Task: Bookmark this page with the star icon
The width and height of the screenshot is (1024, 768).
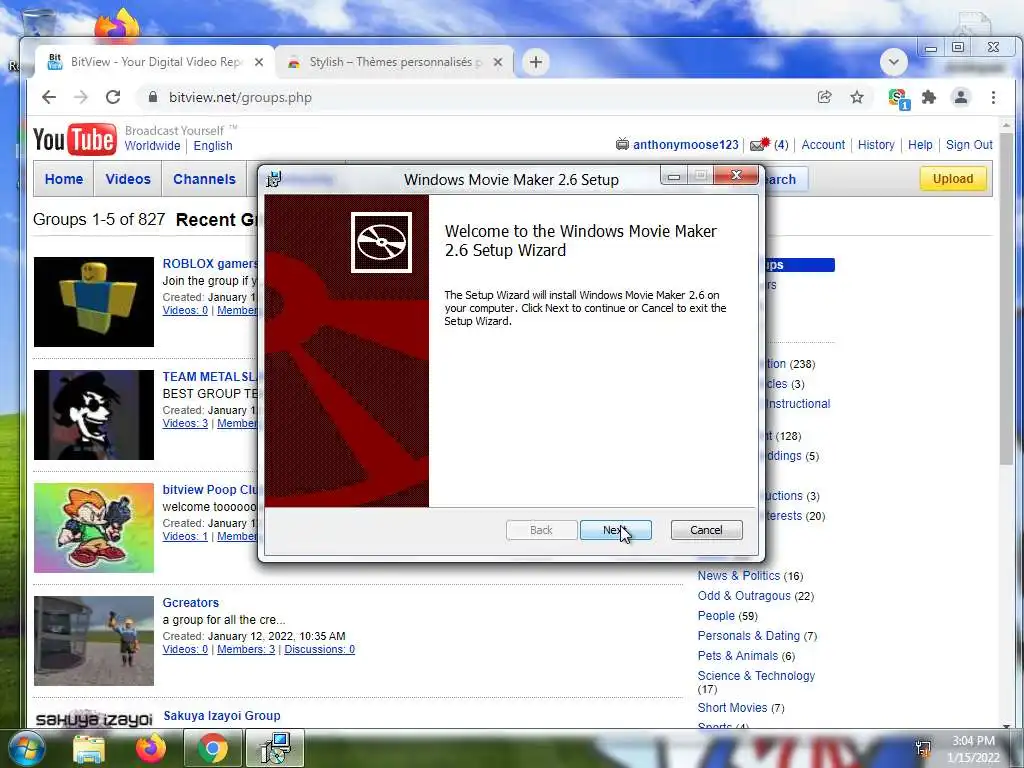Action: 857,97
